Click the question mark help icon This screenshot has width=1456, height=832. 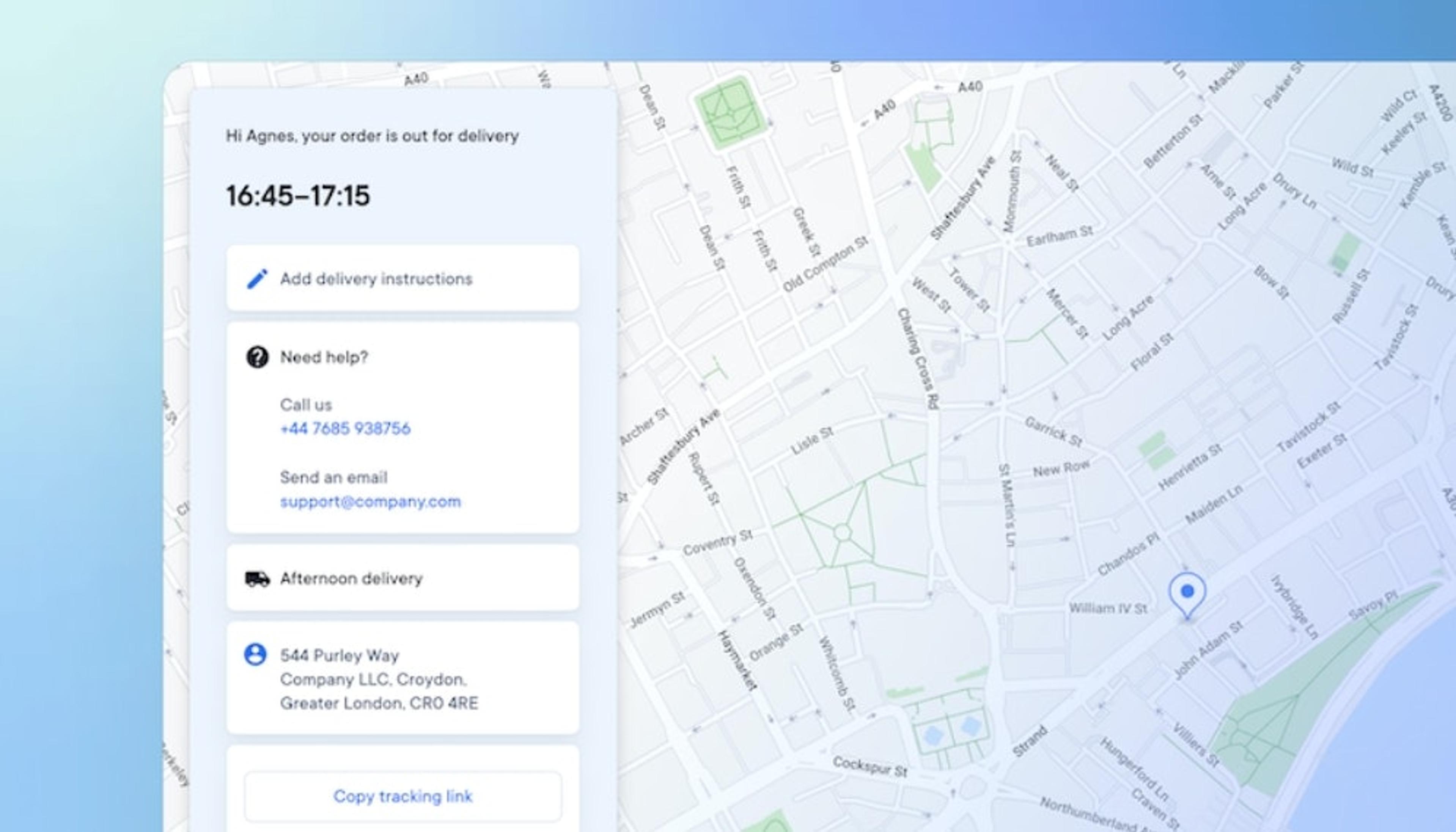pyautogui.click(x=257, y=357)
